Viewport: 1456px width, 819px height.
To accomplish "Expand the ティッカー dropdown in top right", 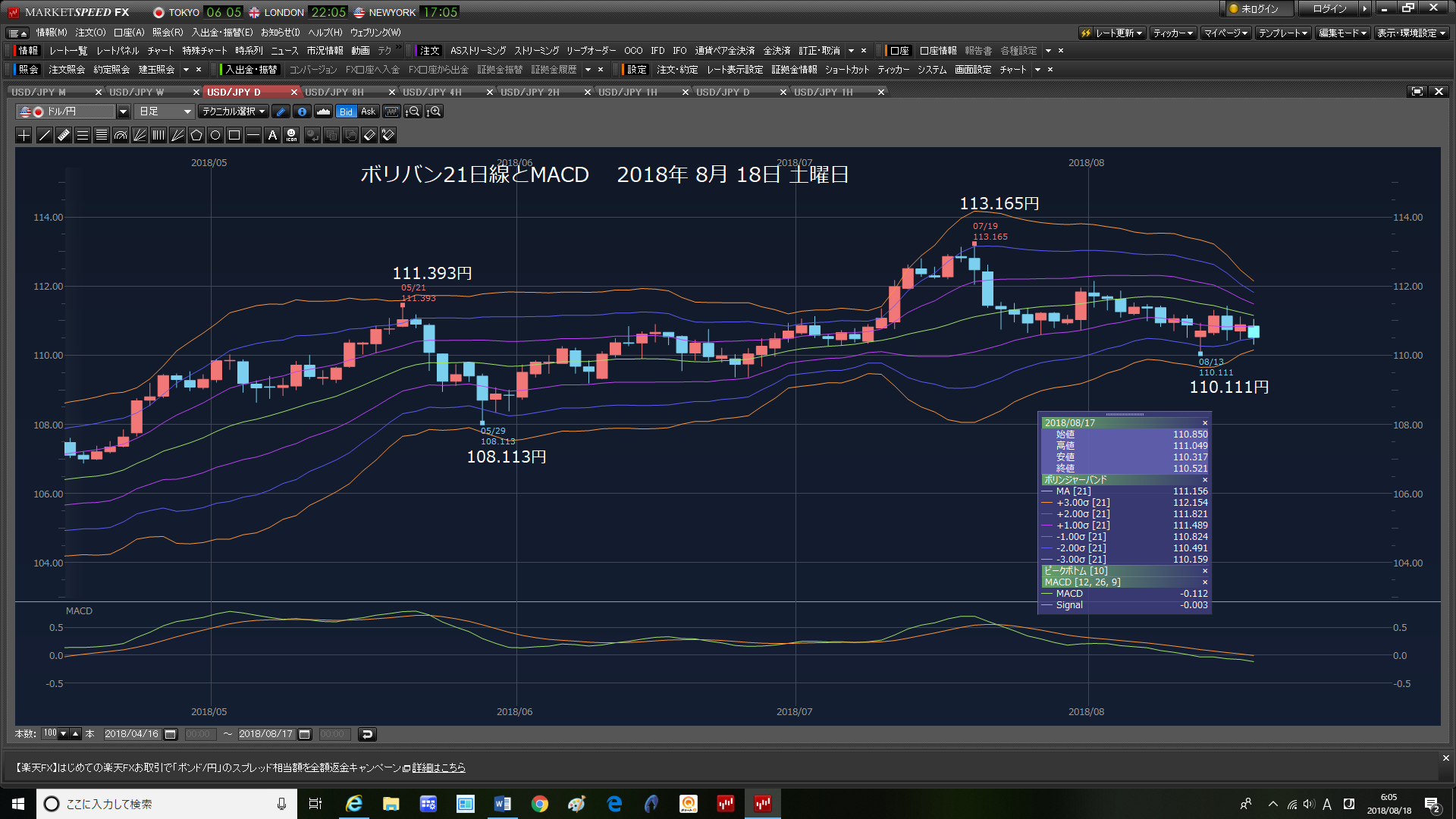I will point(1173,33).
